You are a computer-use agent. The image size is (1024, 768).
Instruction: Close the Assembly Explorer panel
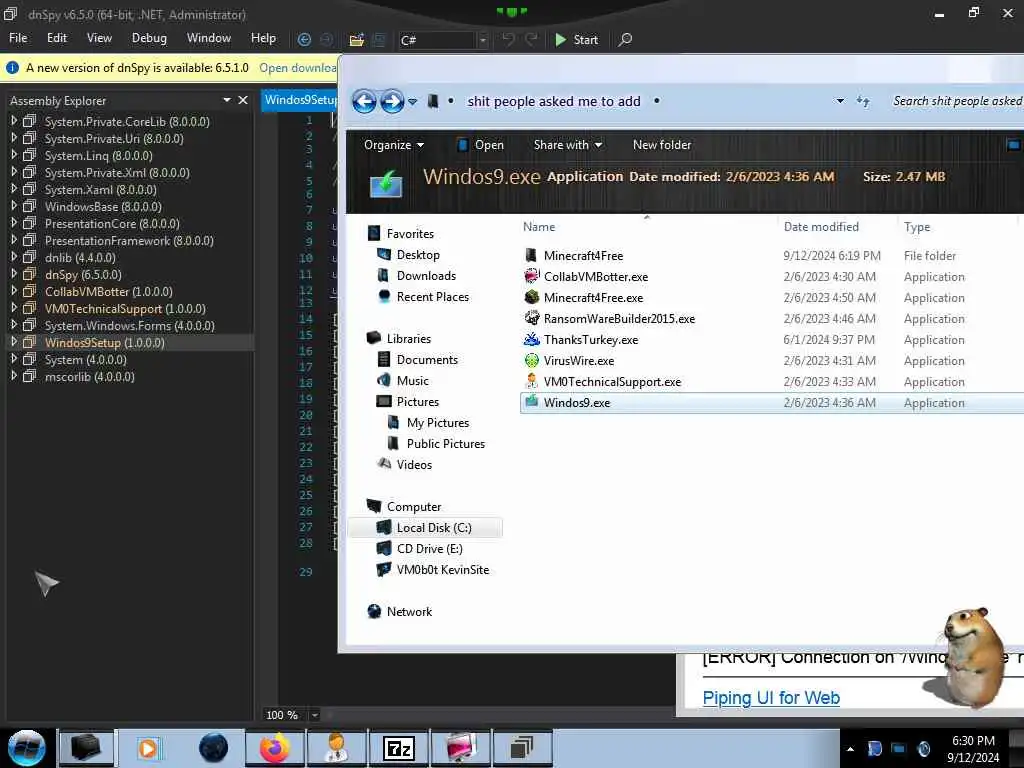tap(243, 100)
